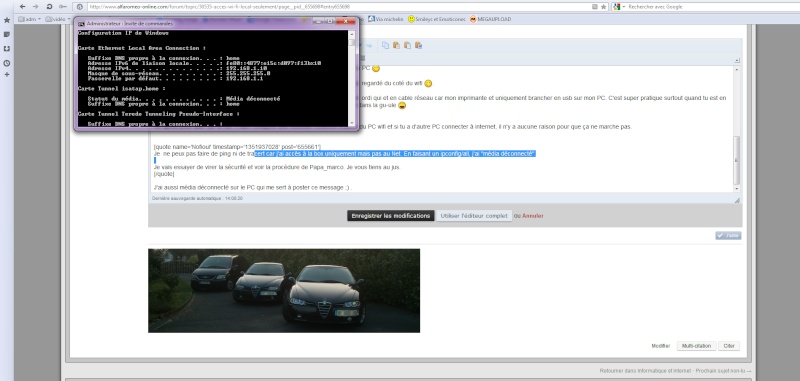The image size is (800, 381).
Task: Click 'J'ai aussi média déconnecté' line in editor
Action: point(253,188)
